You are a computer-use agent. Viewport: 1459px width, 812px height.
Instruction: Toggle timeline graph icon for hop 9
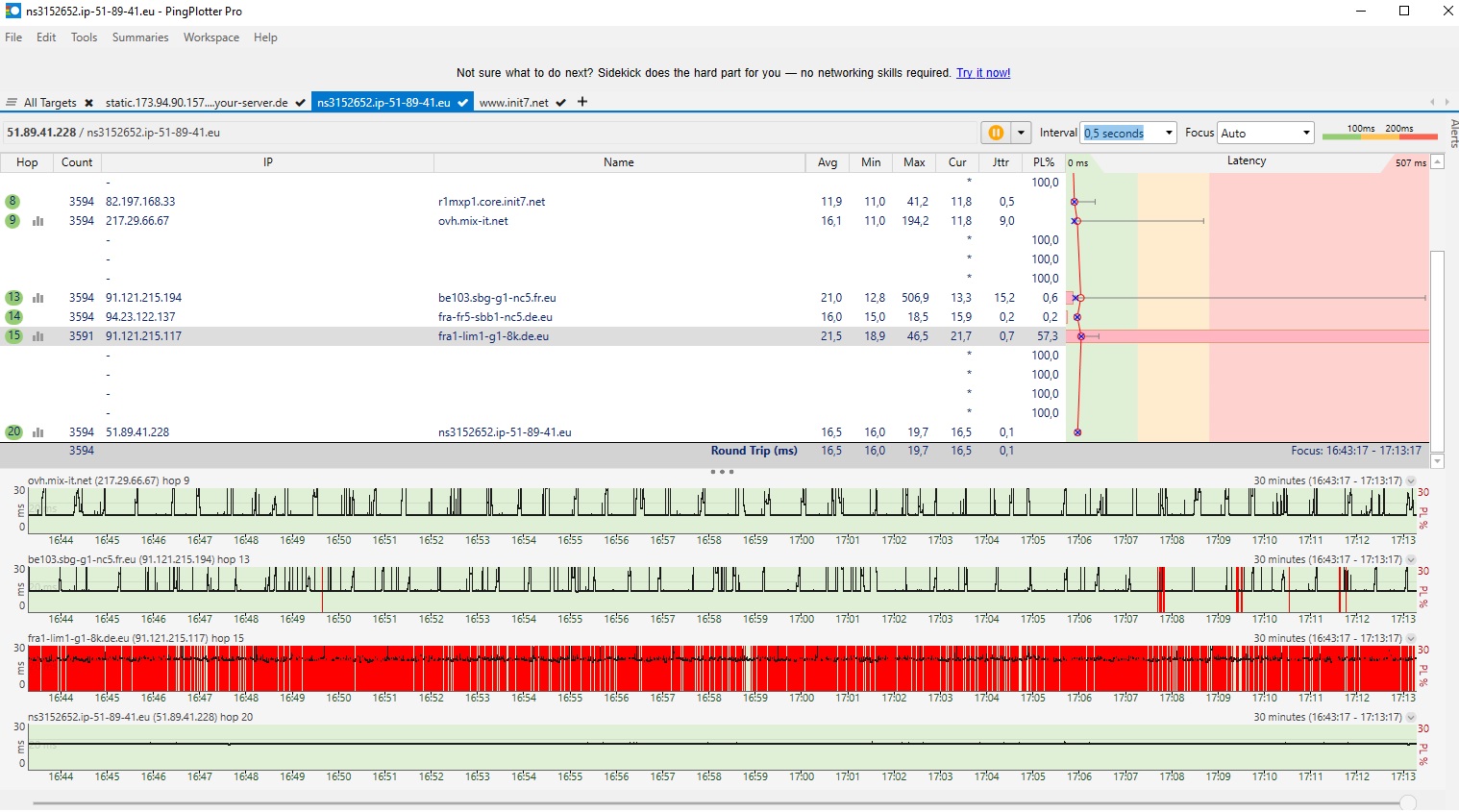(x=38, y=221)
